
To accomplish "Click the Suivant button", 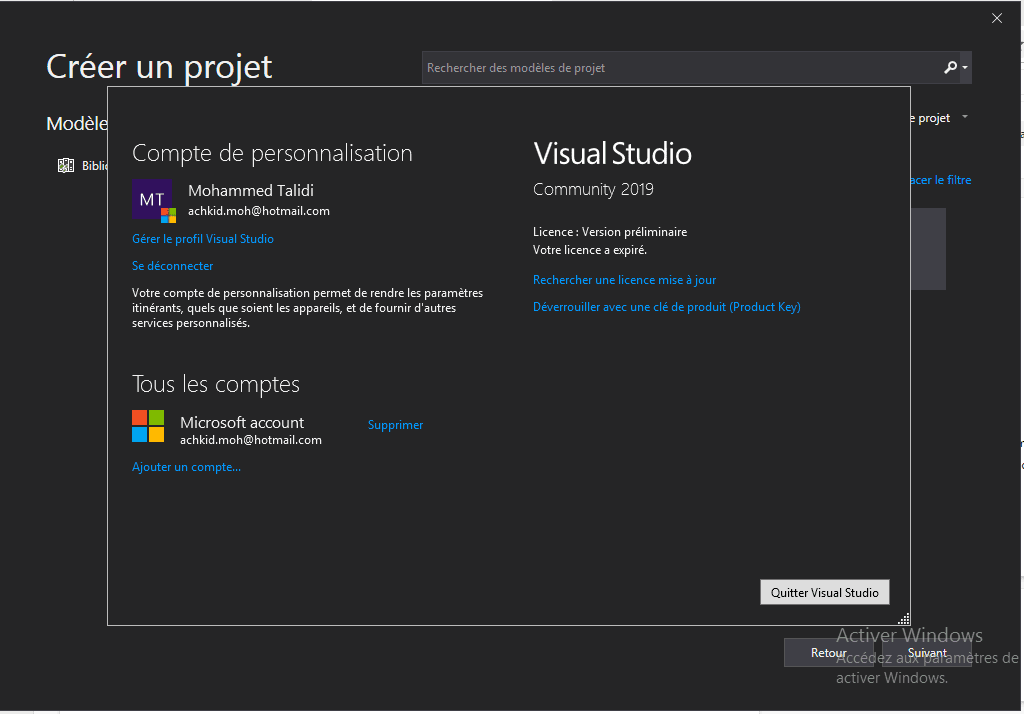I will point(927,653).
